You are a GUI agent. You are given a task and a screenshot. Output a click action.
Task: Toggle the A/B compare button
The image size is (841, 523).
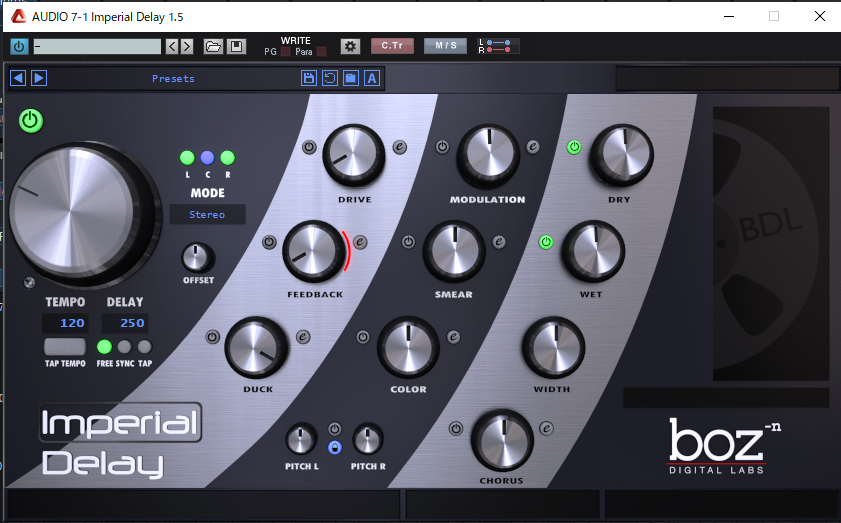(372, 78)
